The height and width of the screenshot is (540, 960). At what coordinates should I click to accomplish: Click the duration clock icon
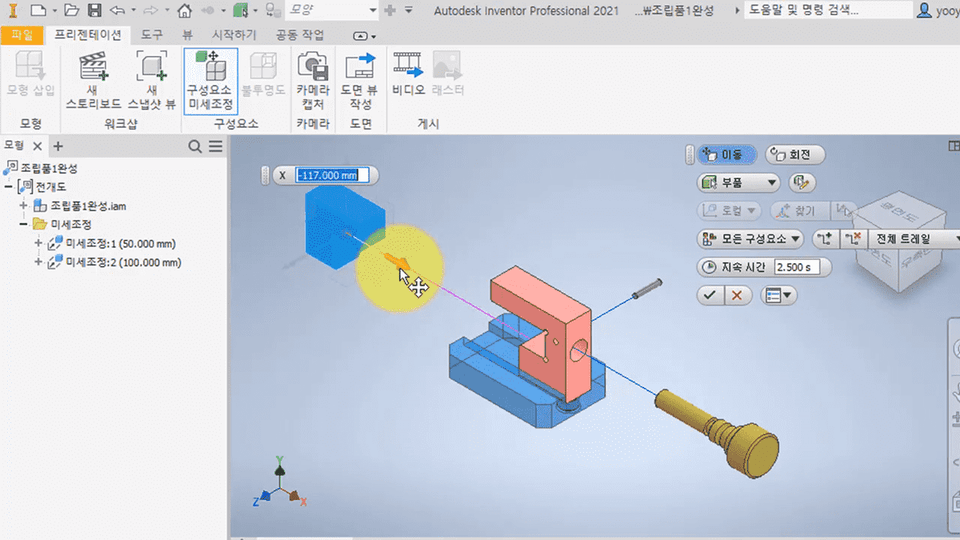pos(708,268)
